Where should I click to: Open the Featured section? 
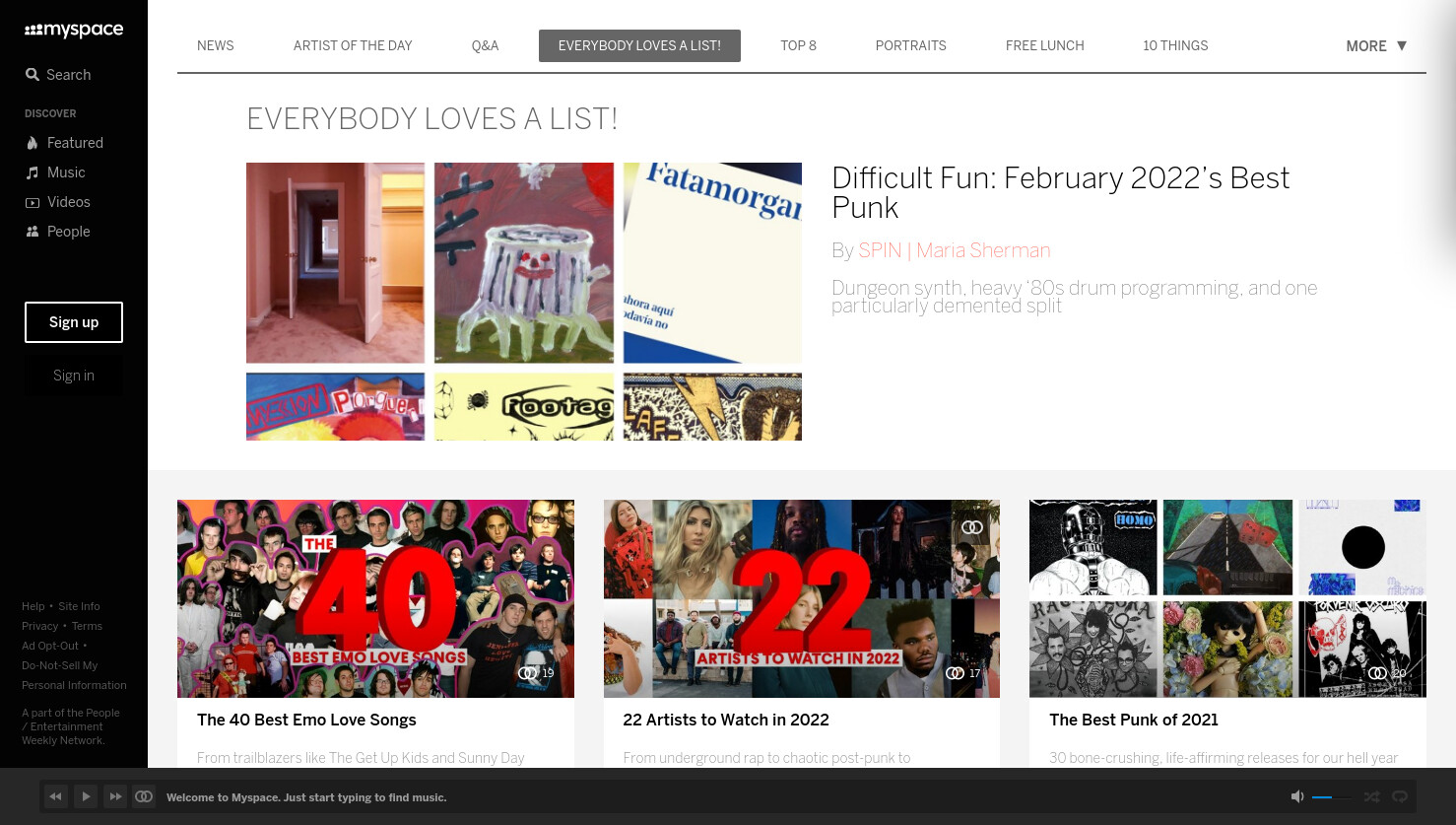coord(64,143)
